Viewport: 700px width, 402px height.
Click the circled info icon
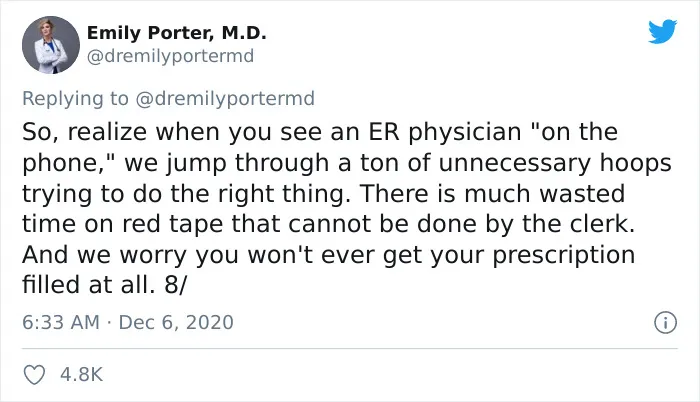[666, 322]
